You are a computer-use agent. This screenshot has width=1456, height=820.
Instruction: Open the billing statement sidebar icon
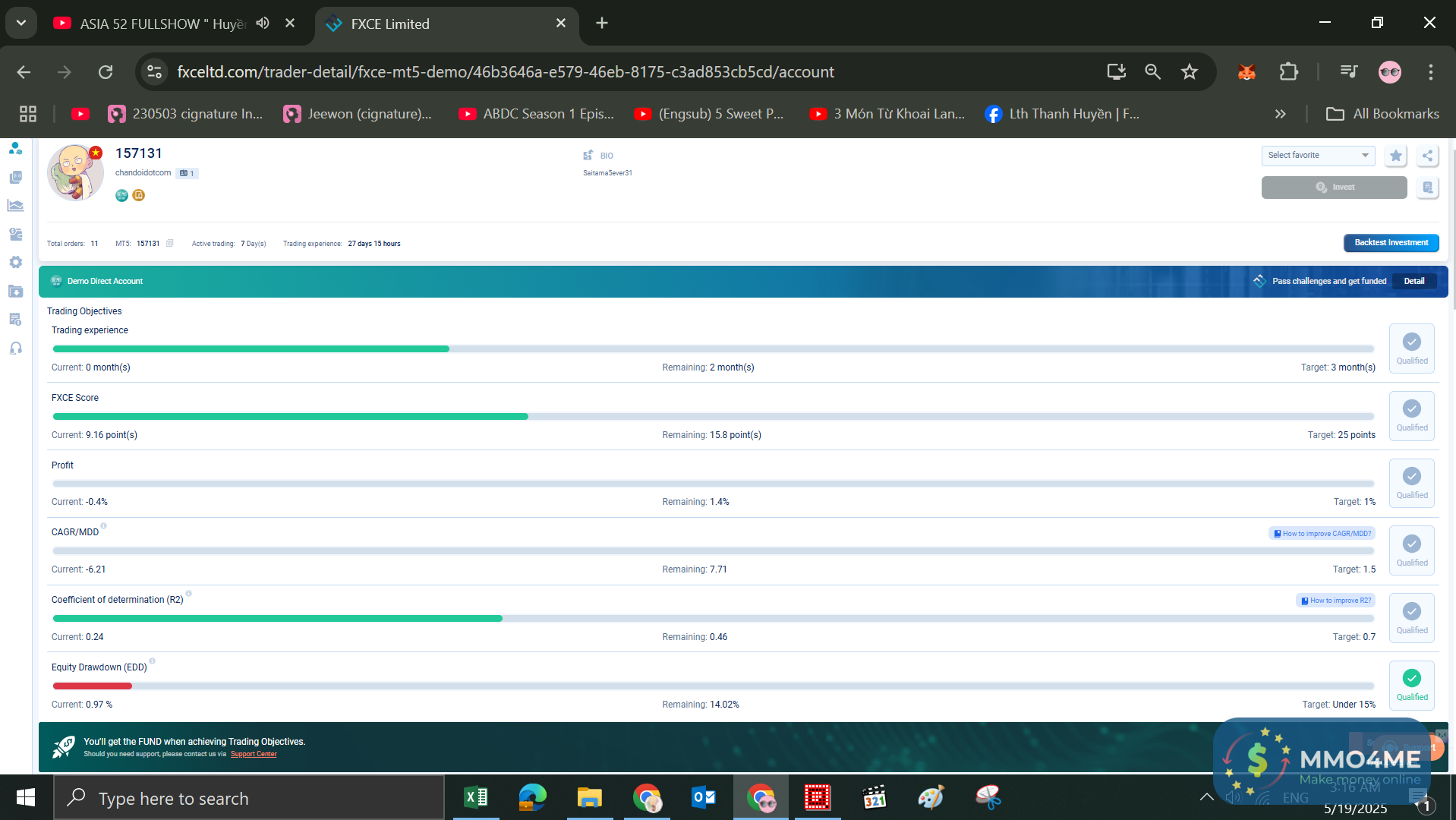click(15, 319)
